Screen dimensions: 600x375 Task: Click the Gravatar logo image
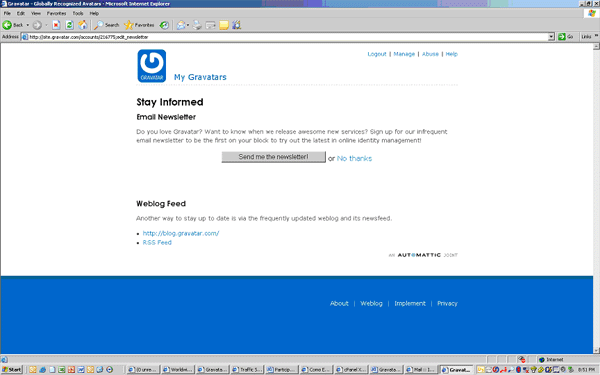[x=152, y=66]
